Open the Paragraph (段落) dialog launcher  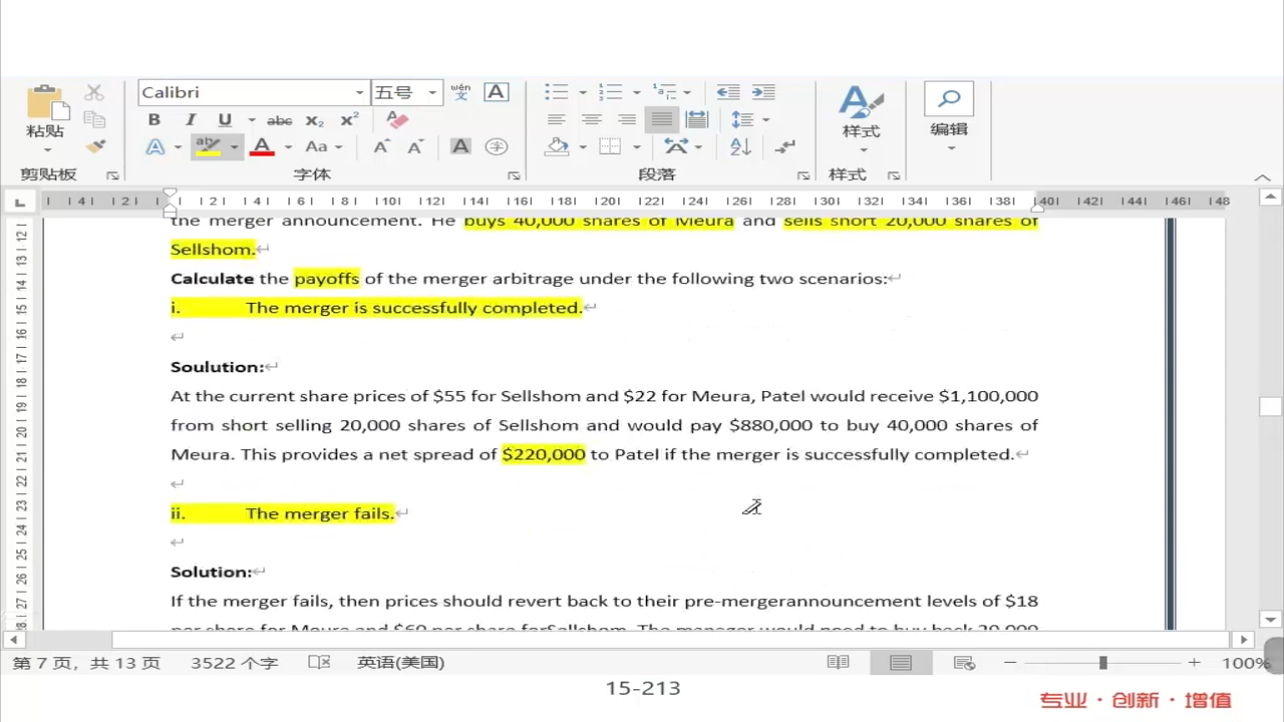coord(803,176)
